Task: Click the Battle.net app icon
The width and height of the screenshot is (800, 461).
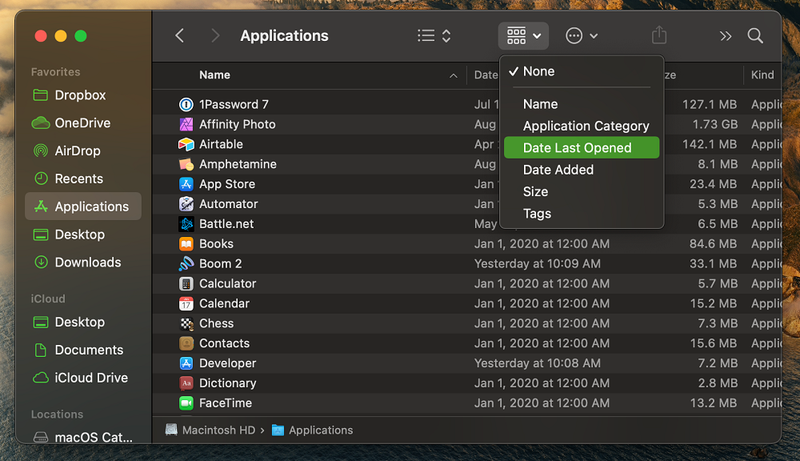Action: [x=186, y=224]
